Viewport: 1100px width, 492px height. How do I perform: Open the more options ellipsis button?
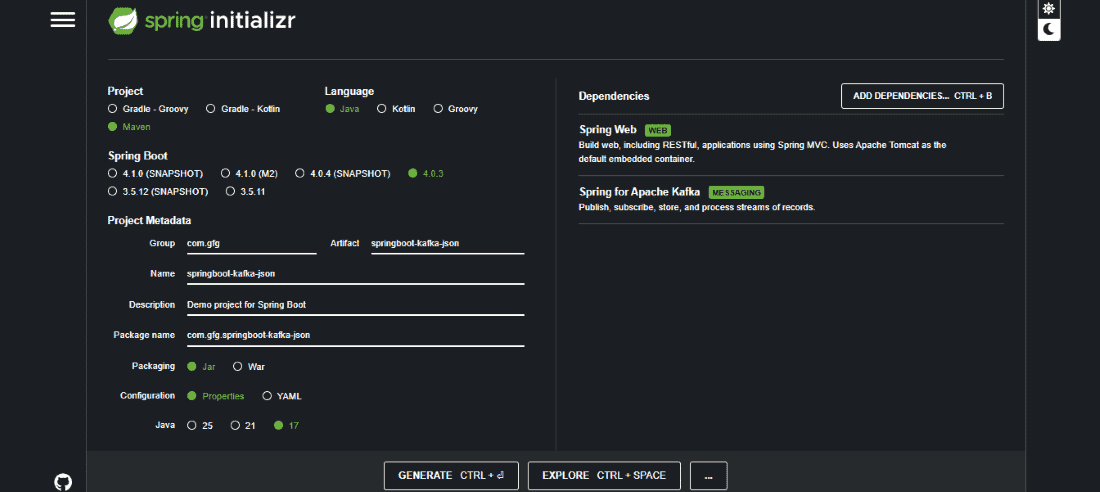[709, 475]
